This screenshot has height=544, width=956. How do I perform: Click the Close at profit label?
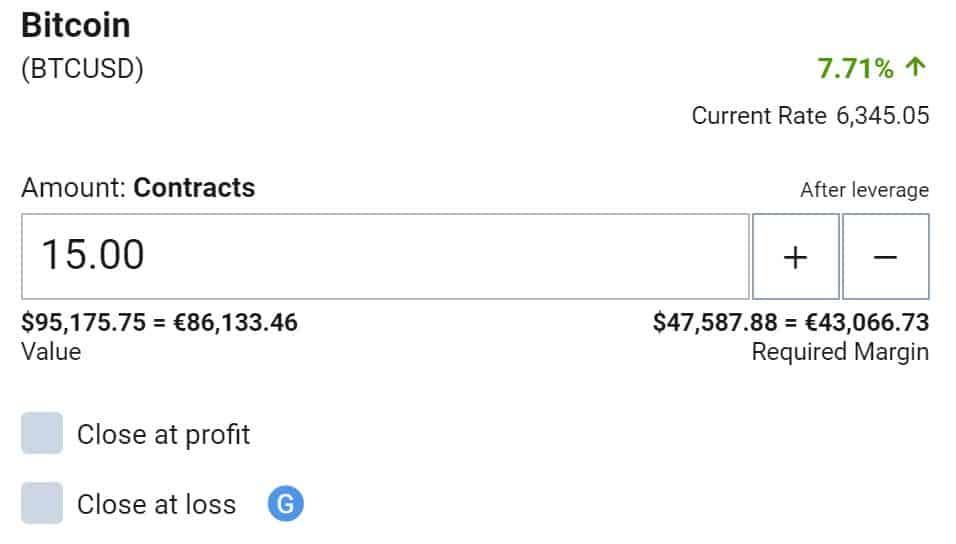(163, 435)
